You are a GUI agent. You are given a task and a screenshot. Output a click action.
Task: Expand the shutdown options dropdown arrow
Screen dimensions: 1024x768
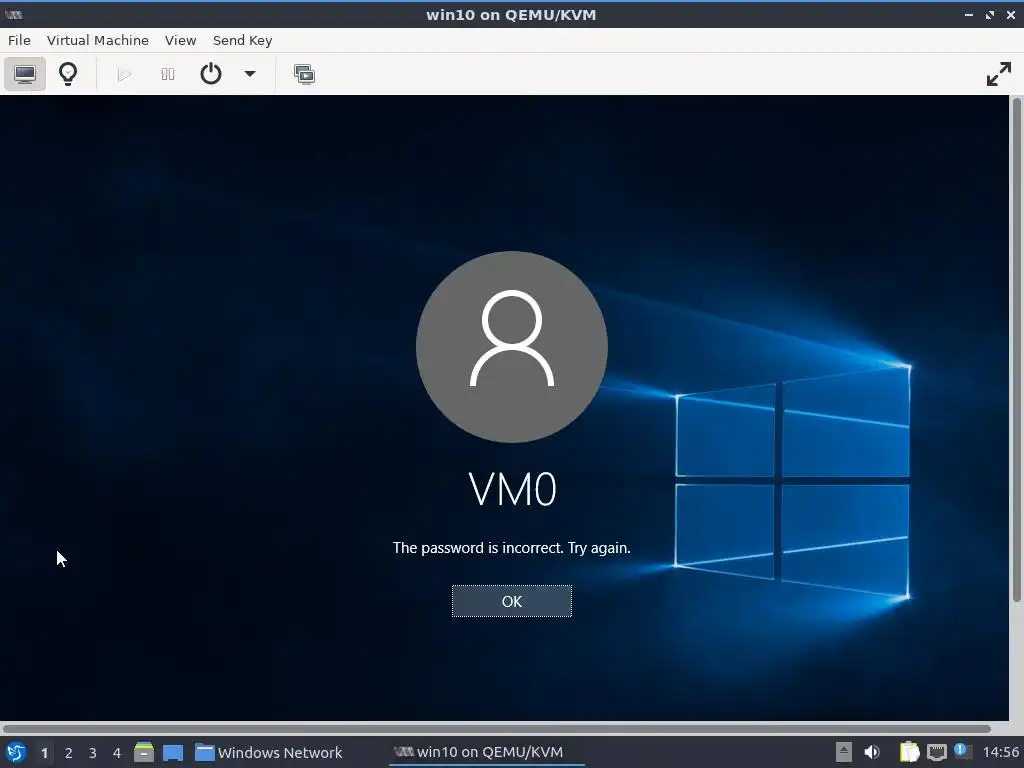[x=249, y=74]
